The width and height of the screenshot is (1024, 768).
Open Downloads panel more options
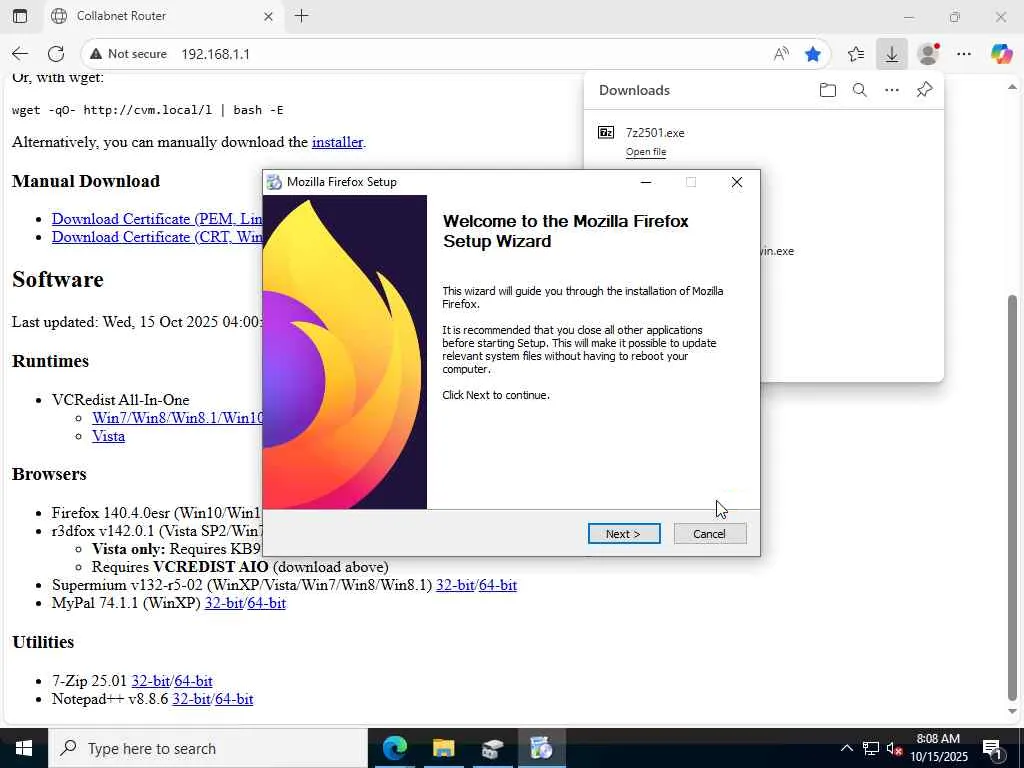891,90
